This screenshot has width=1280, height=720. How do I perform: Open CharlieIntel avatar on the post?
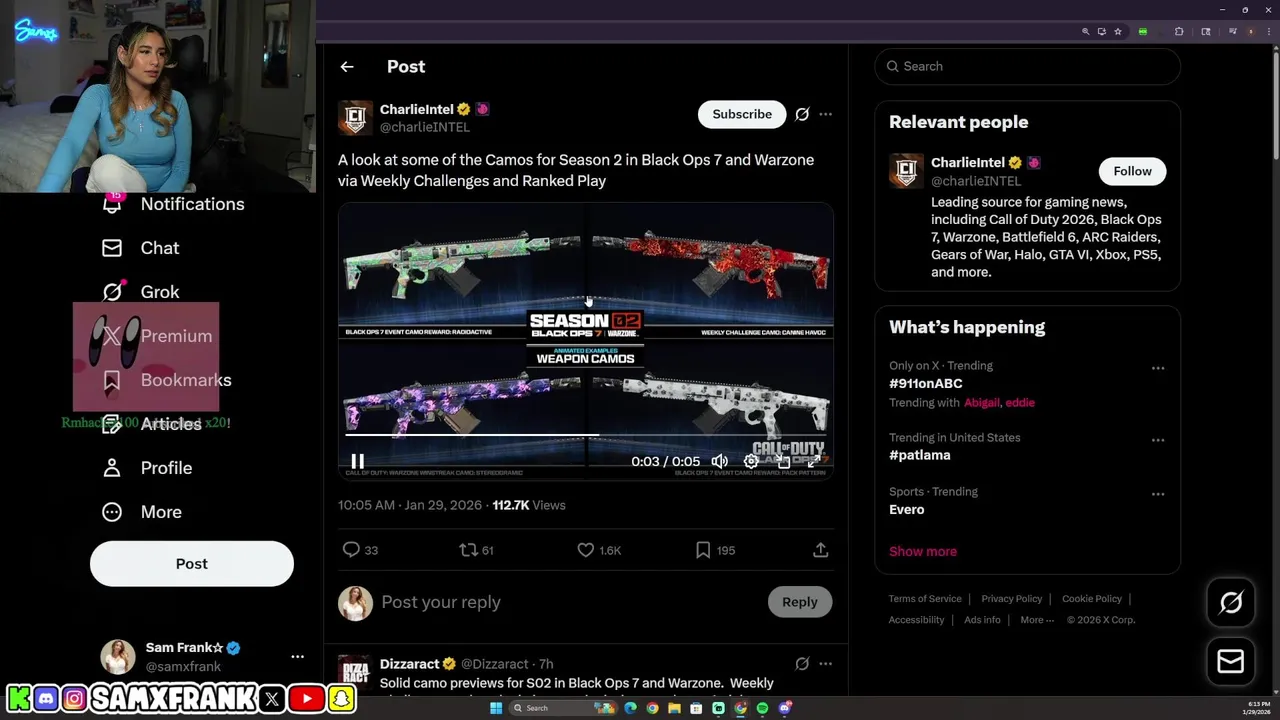pos(355,118)
